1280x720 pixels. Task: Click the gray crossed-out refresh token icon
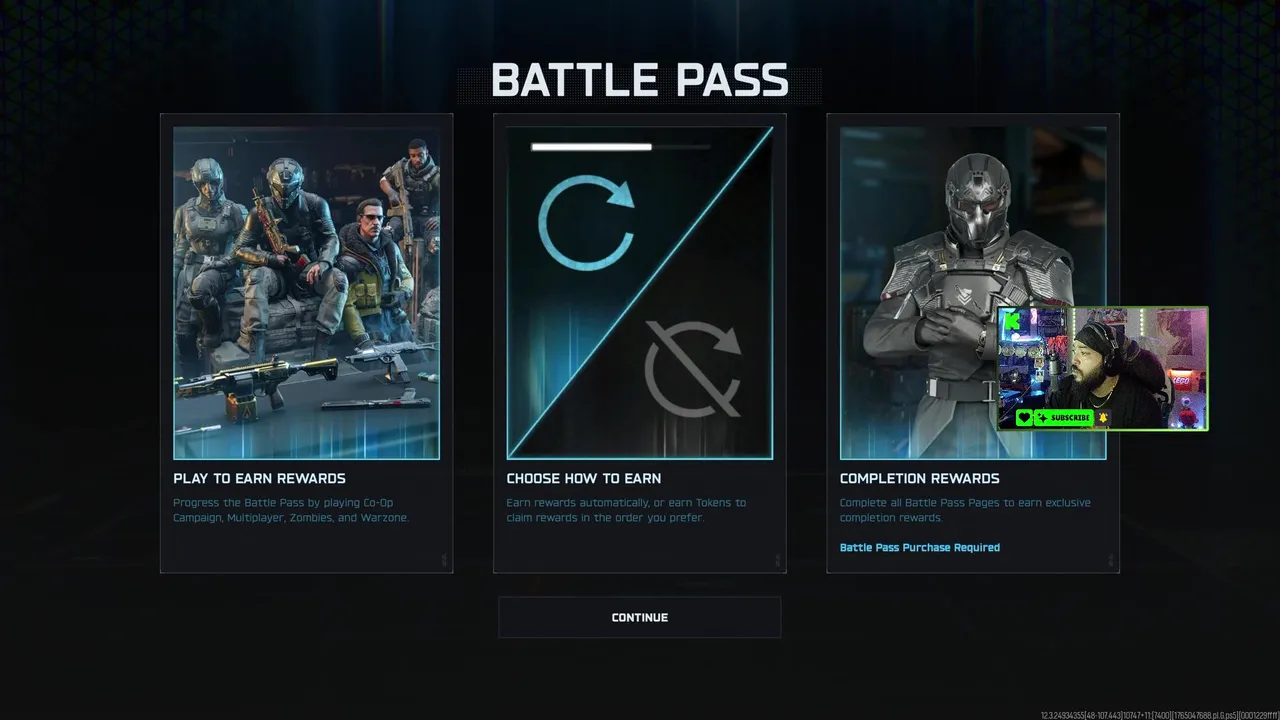(x=692, y=368)
